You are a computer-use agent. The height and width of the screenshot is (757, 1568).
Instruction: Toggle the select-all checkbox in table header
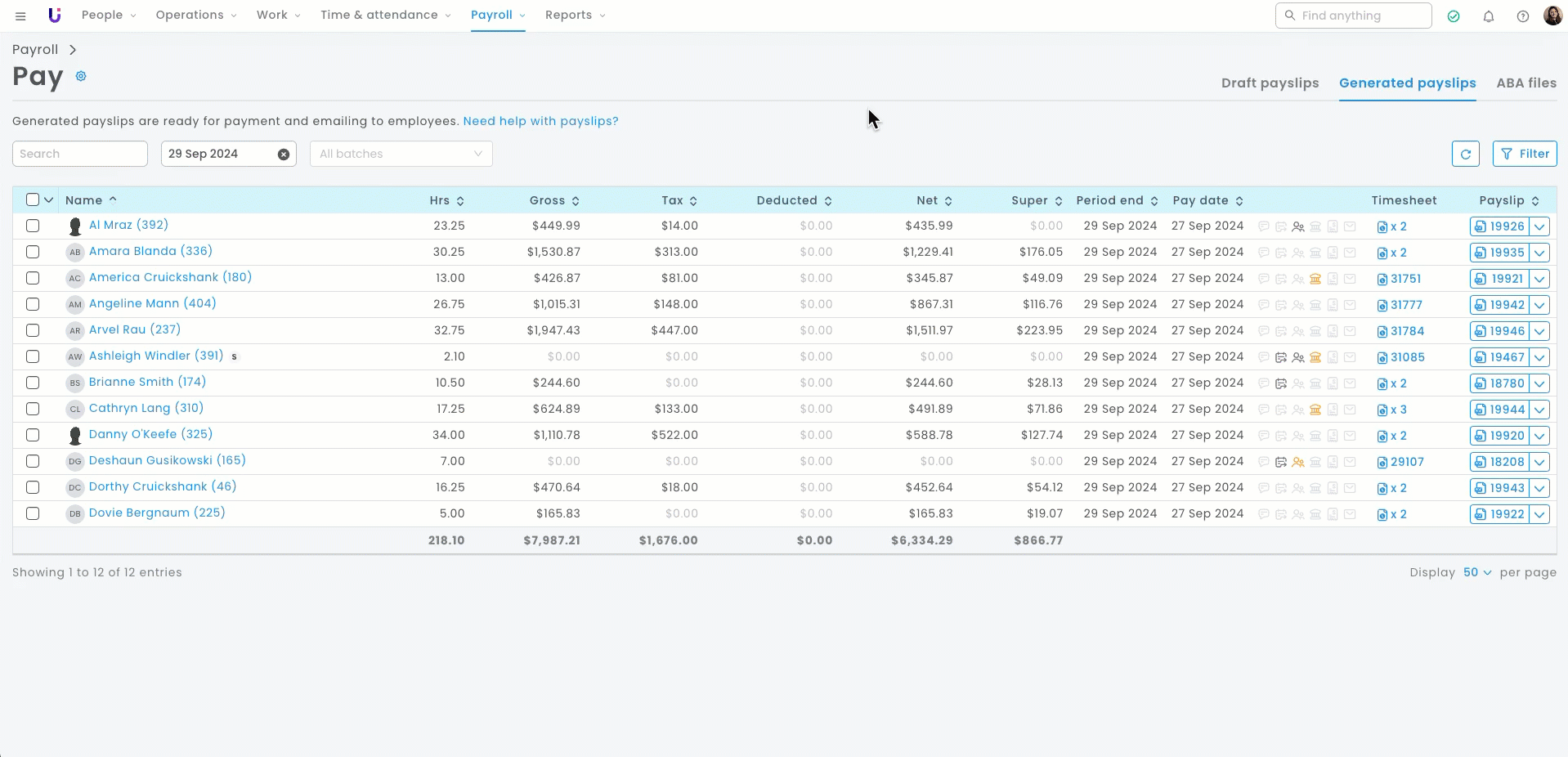33,200
